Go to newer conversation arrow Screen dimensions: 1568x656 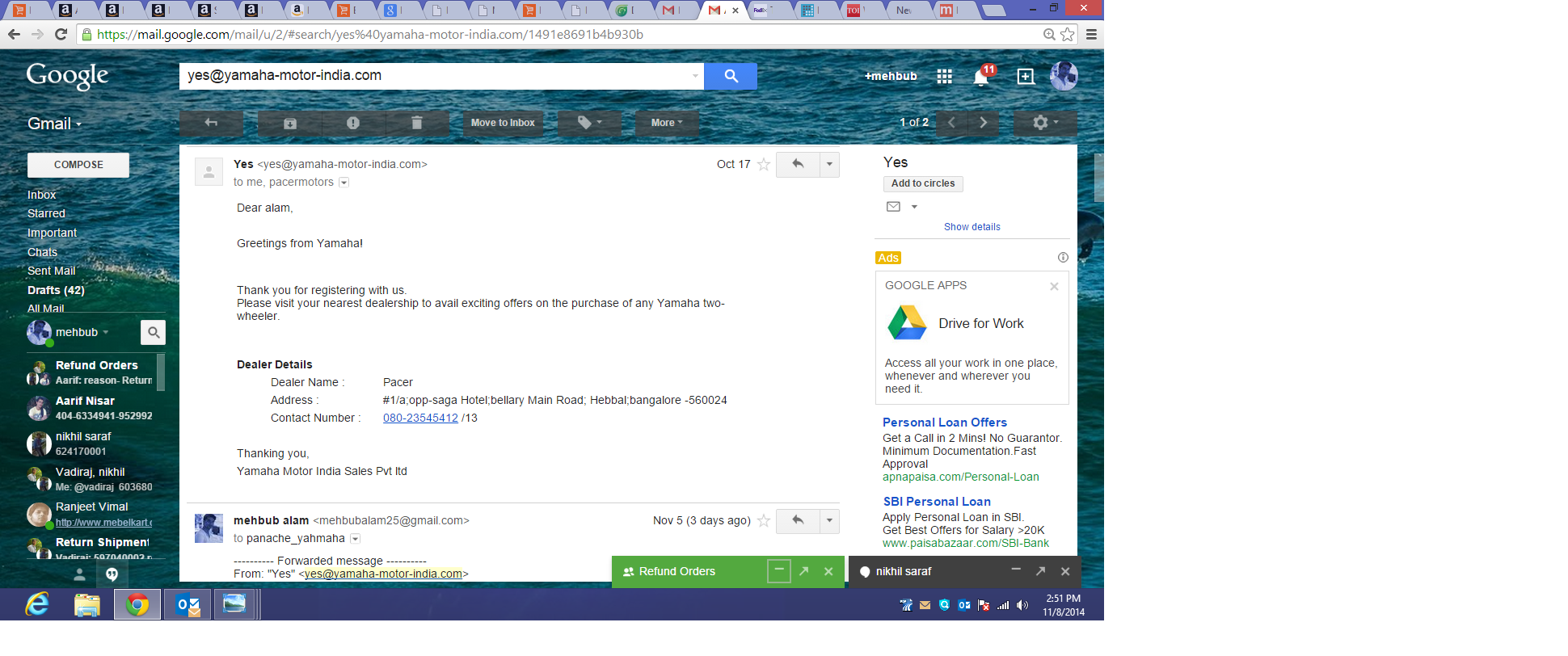951,123
